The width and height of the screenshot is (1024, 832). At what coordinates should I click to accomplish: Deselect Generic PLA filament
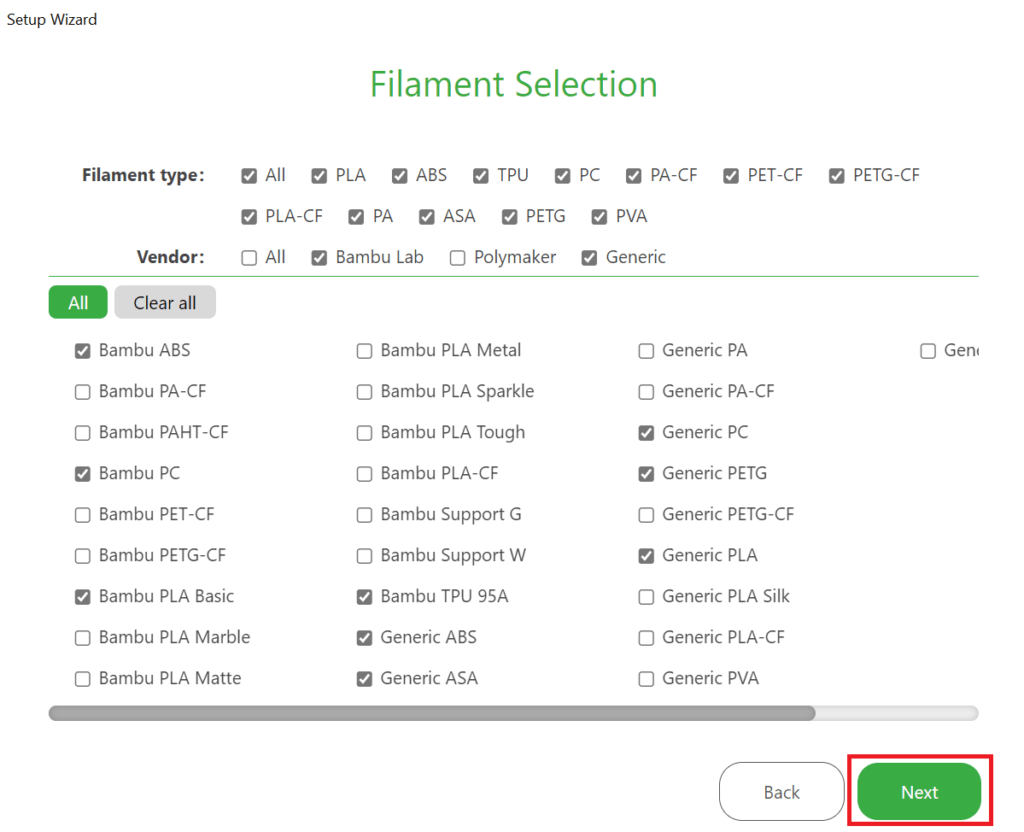646,556
